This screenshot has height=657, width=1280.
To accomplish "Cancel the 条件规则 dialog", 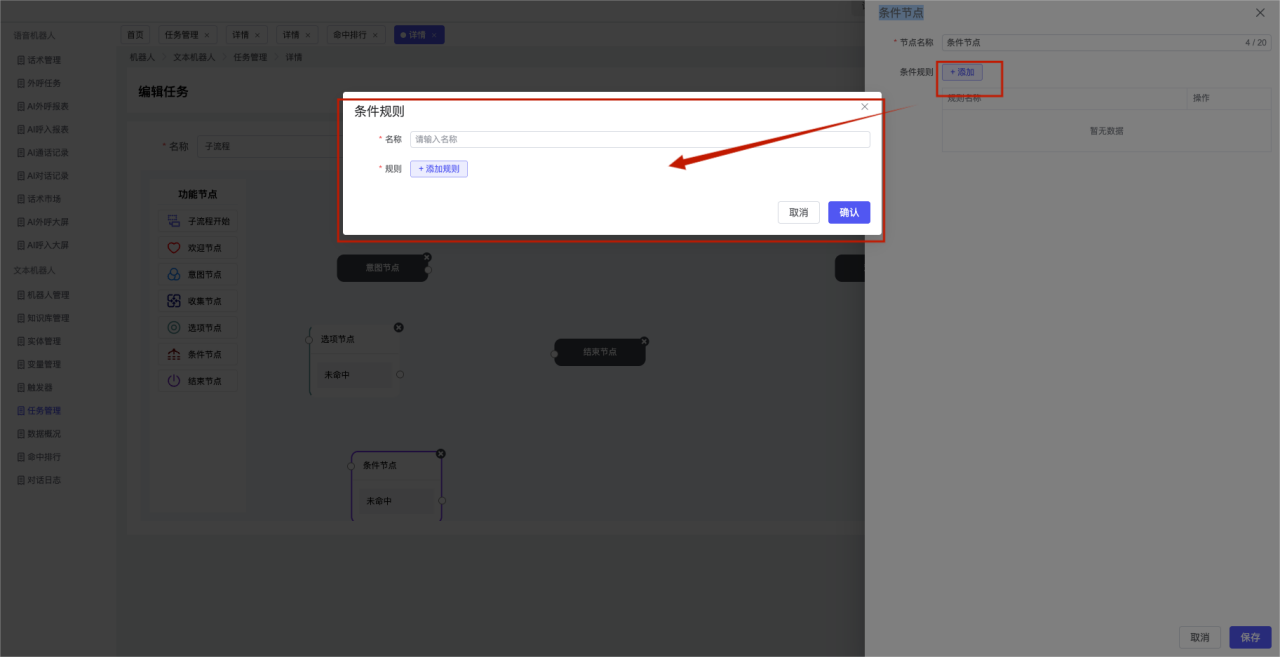I will 798,212.
